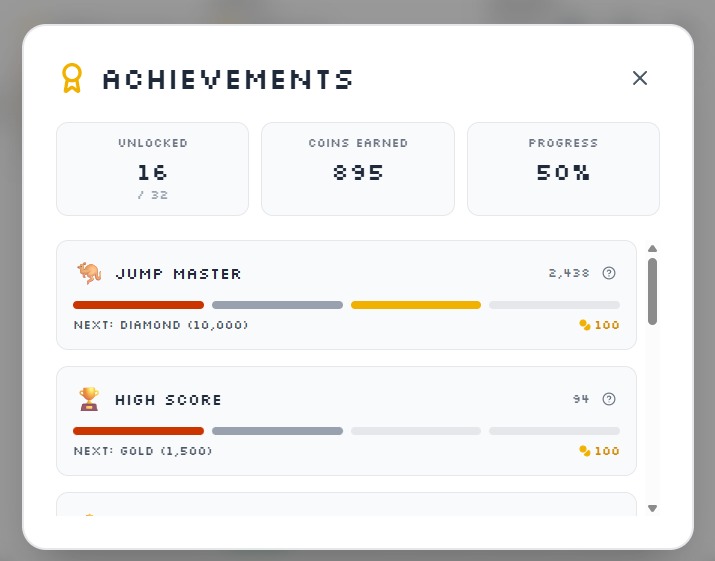This screenshot has width=715, height=561.
Task: Click the High Score trophy icon
Action: coord(89,399)
